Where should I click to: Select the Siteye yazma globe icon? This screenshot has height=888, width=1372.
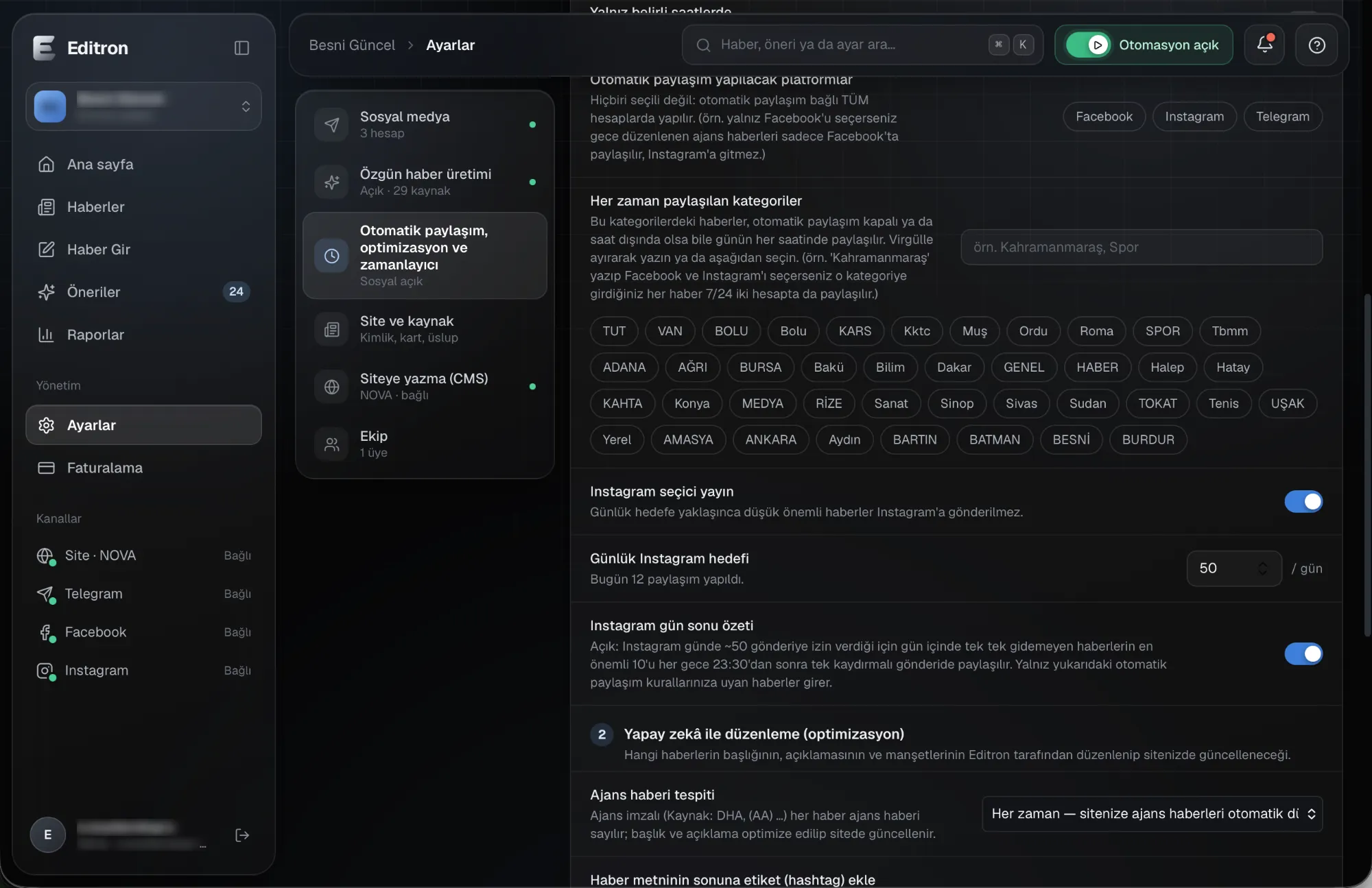tap(331, 386)
